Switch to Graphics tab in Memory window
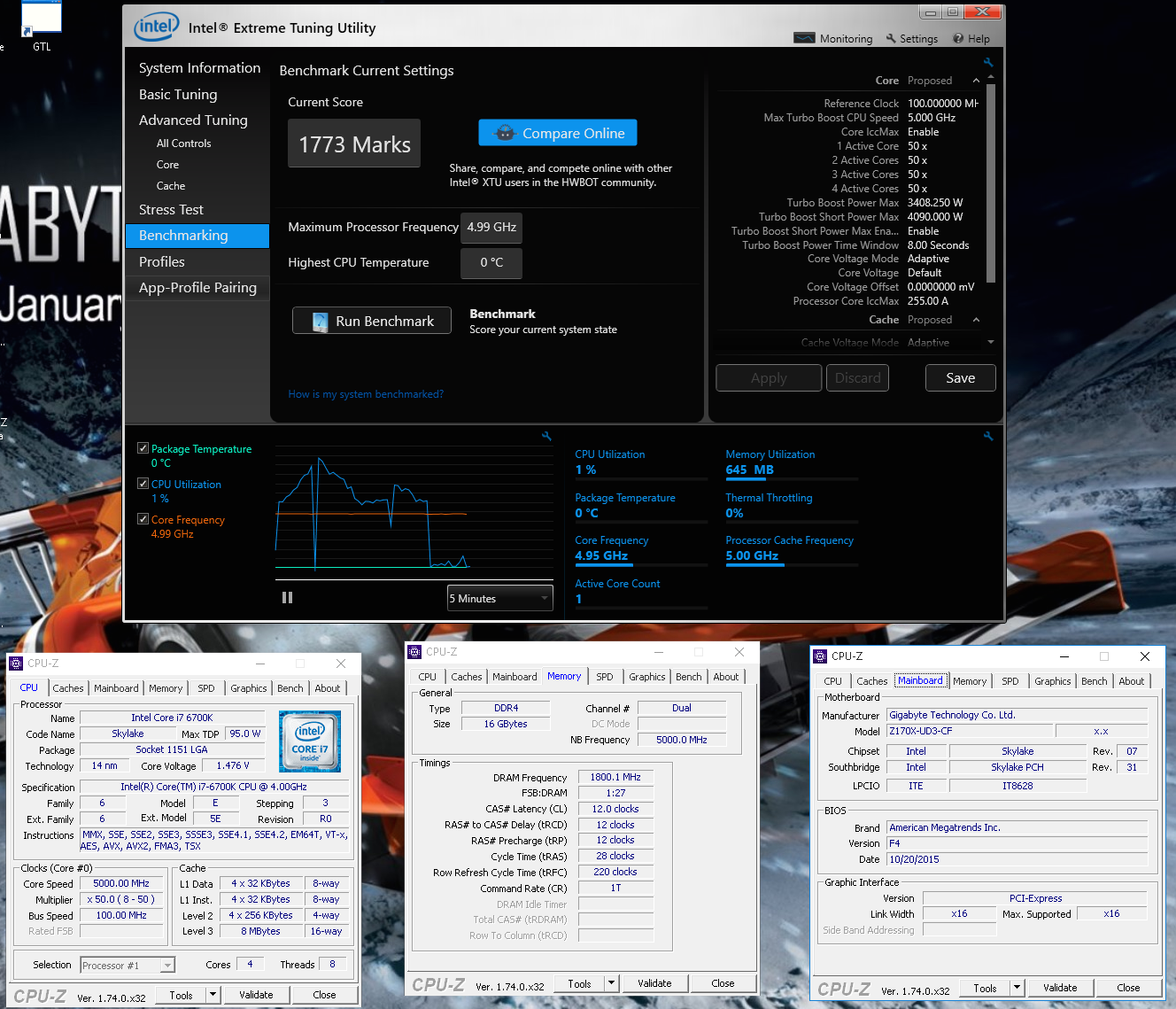Image resolution: width=1176 pixels, height=1009 pixels. (647, 677)
